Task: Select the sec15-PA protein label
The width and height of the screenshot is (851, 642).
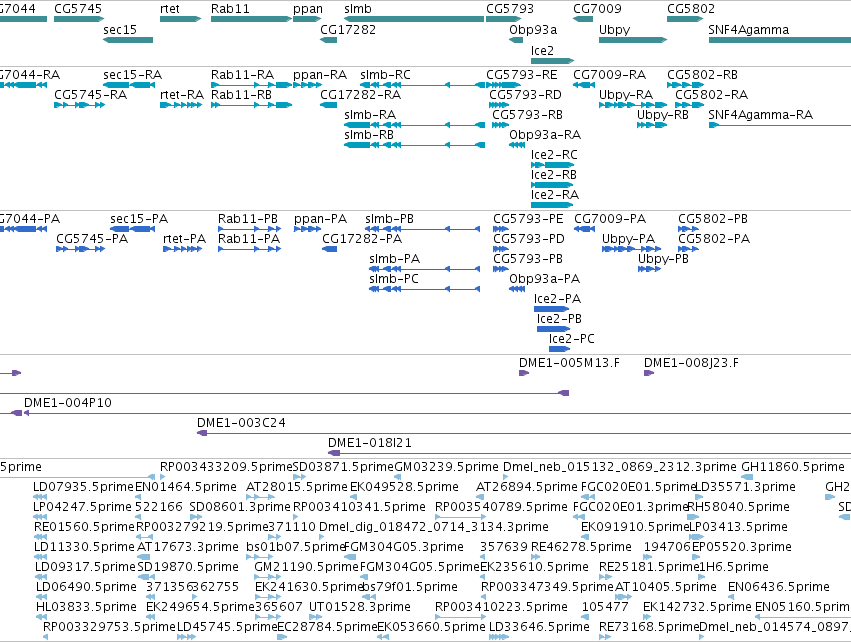Action: click(139, 219)
